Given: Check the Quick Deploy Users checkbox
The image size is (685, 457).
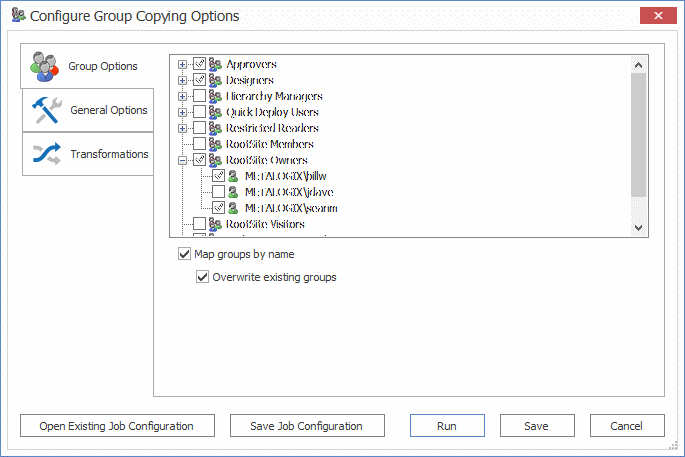Looking at the screenshot, I should (x=199, y=113).
